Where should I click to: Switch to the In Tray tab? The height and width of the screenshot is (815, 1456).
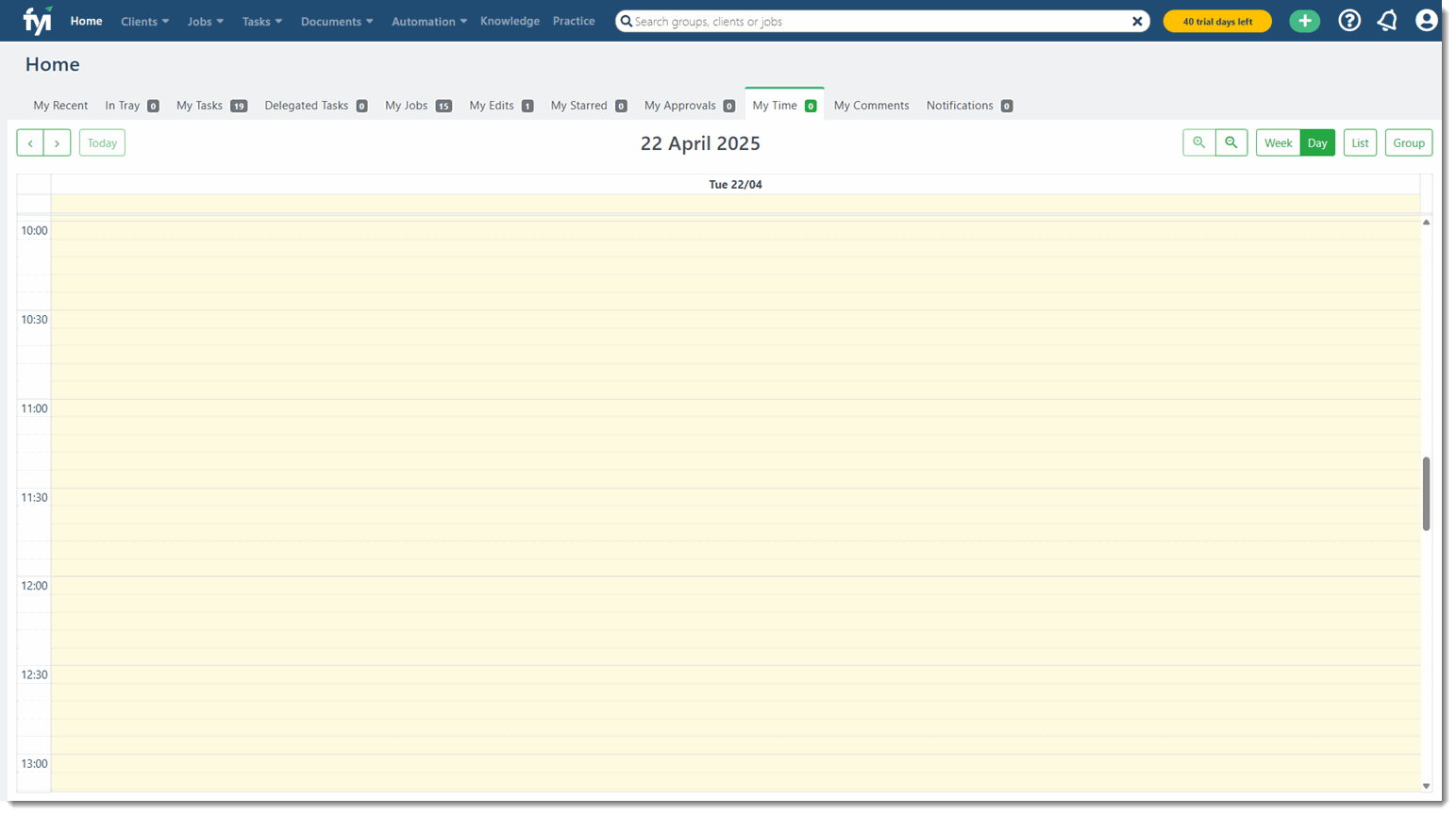[131, 106]
